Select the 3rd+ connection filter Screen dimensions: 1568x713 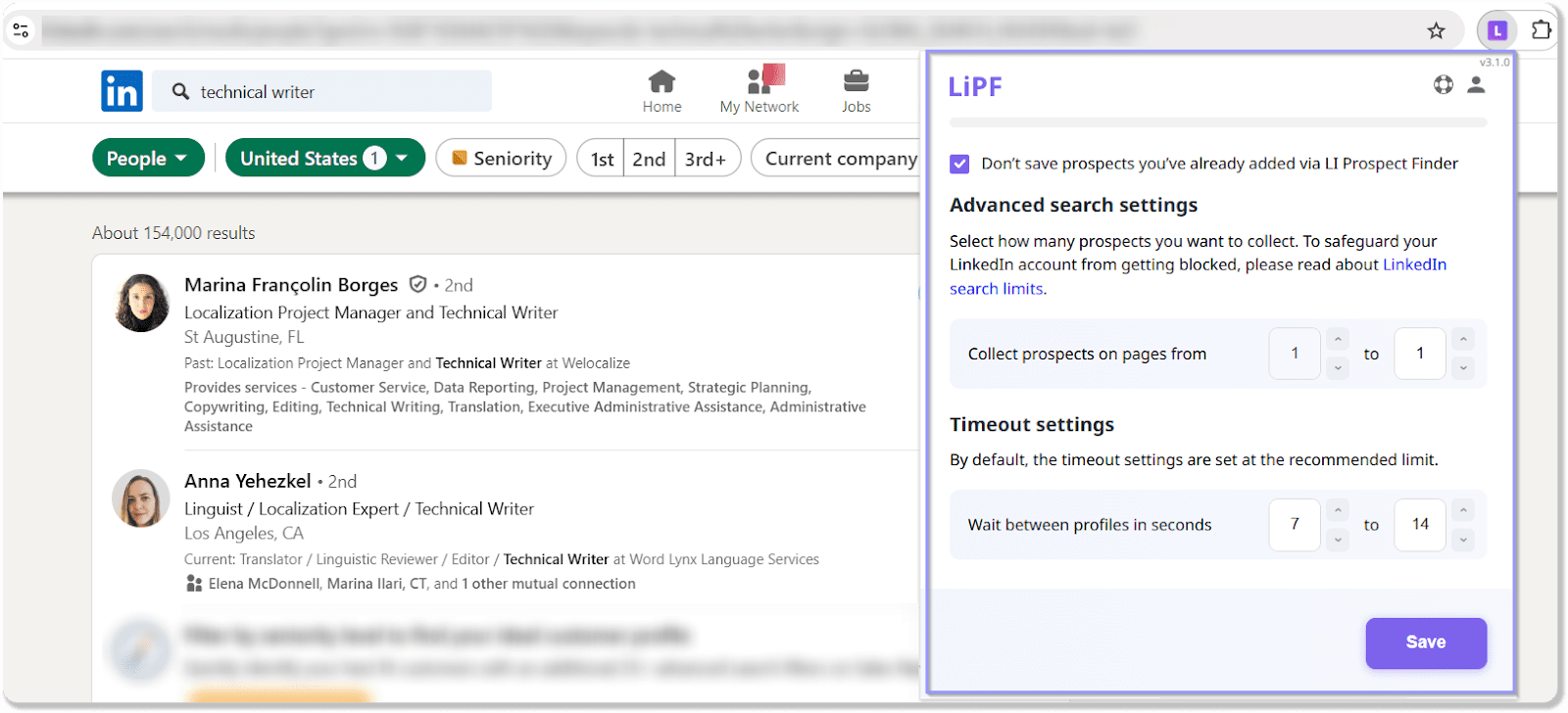click(706, 159)
